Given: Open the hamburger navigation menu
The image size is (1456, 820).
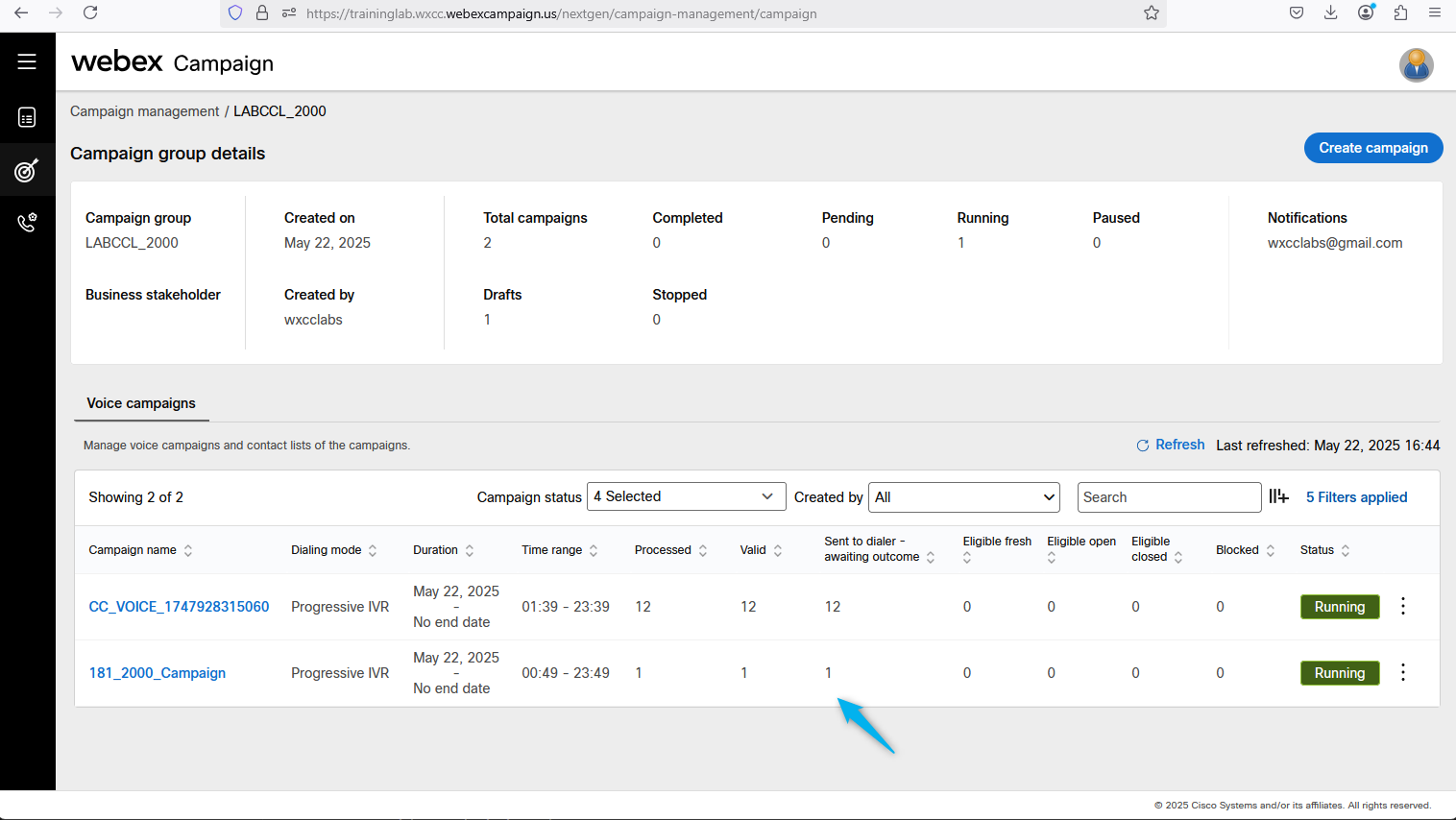Looking at the screenshot, I should pyautogui.click(x=27, y=61).
